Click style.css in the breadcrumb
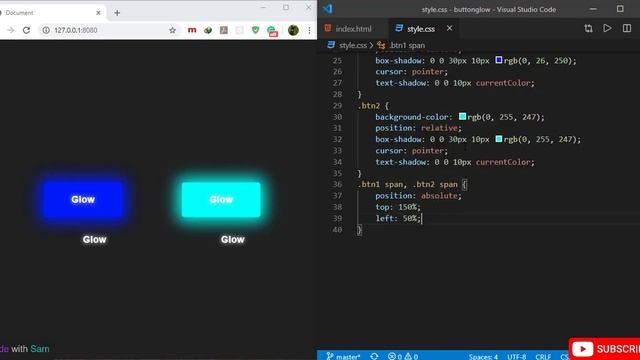Viewport: 640px width, 360px height. tap(353, 45)
